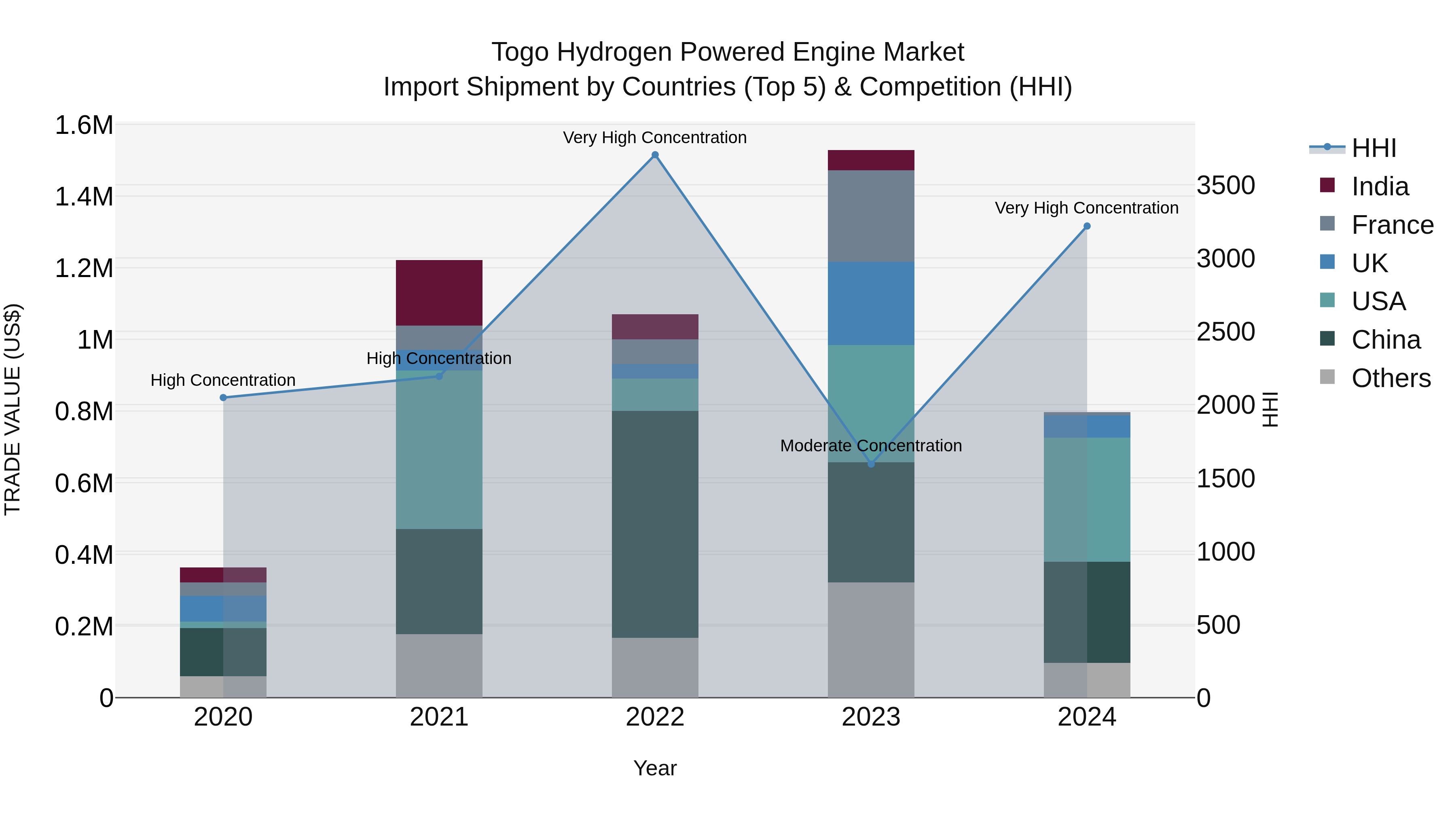Click the 3500 right axis tick label

1226,185
